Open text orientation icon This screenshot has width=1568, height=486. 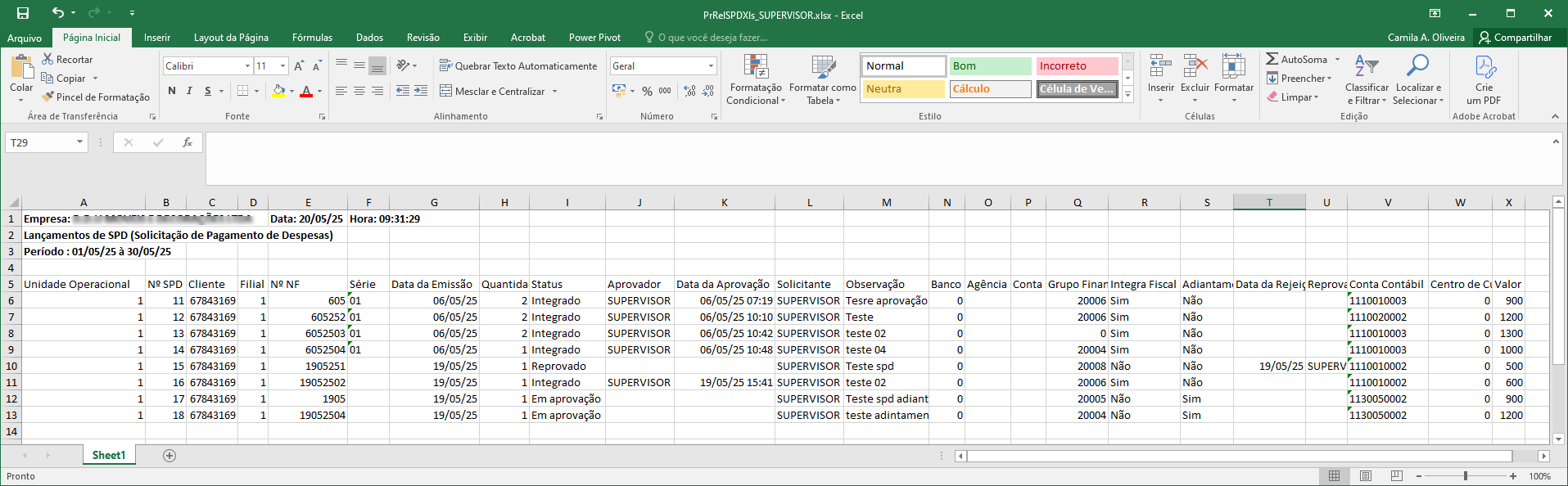click(404, 66)
